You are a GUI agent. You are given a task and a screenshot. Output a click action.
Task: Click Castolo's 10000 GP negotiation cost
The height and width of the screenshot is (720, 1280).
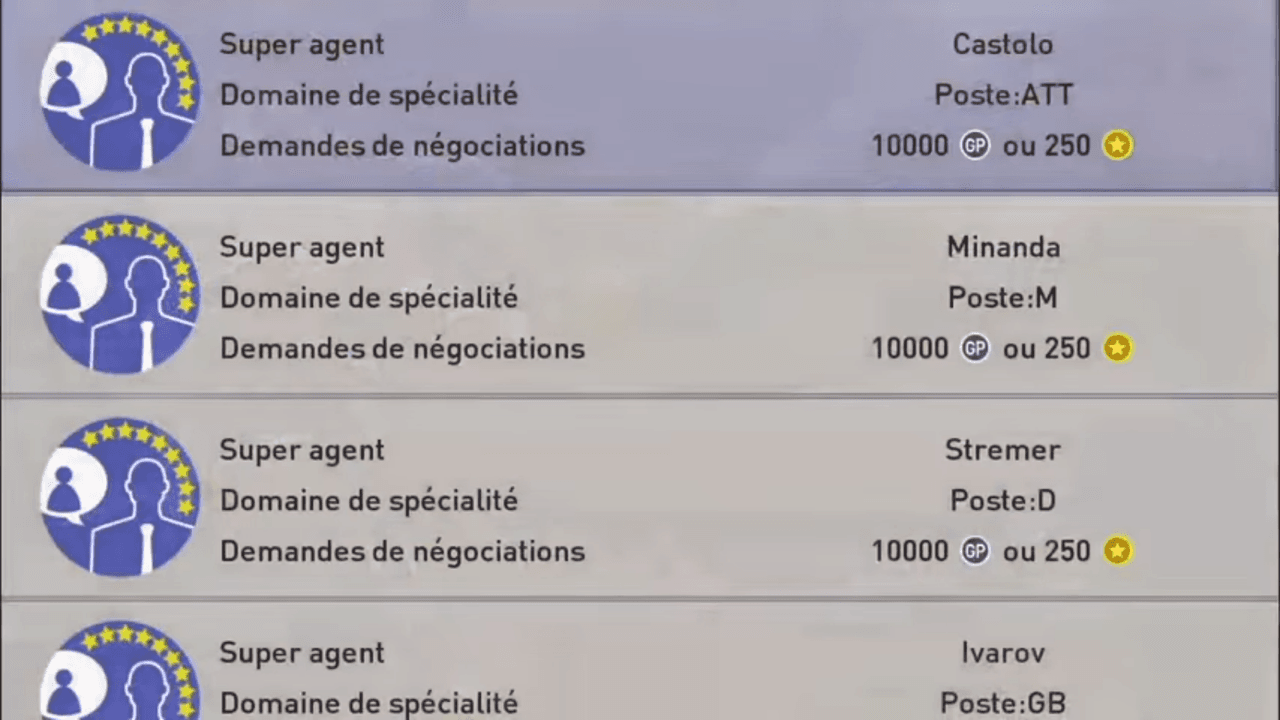point(909,146)
